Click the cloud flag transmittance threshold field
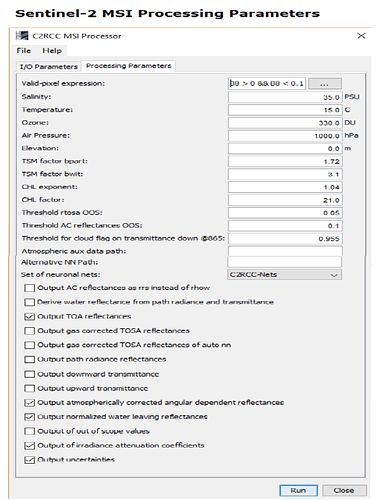 coord(285,239)
